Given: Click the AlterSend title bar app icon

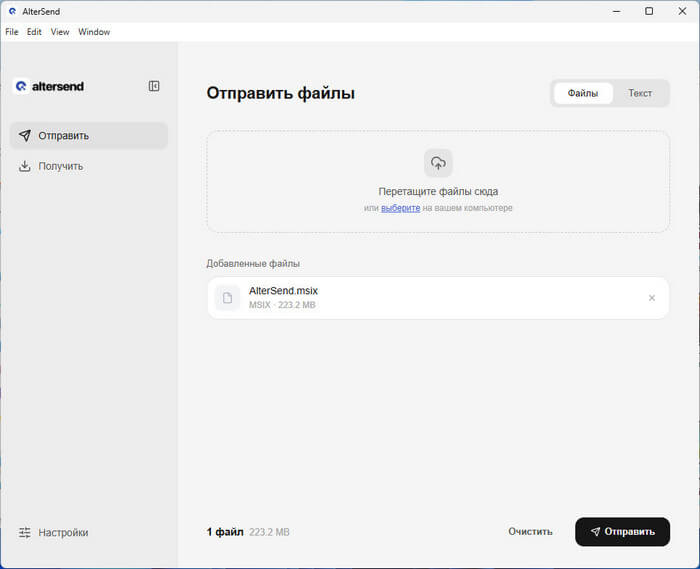Looking at the screenshot, I should (12, 11).
